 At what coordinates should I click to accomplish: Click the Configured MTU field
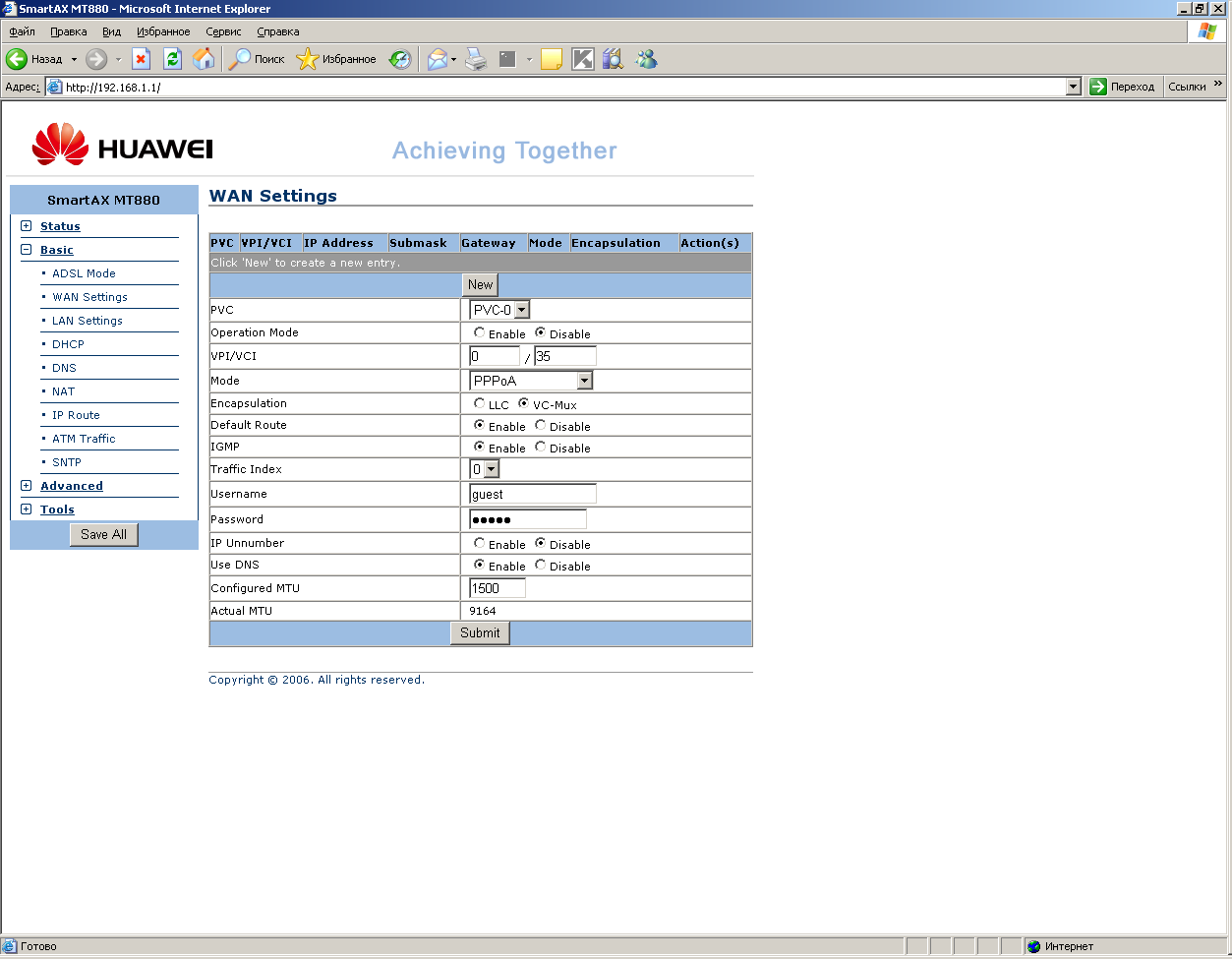click(x=498, y=588)
